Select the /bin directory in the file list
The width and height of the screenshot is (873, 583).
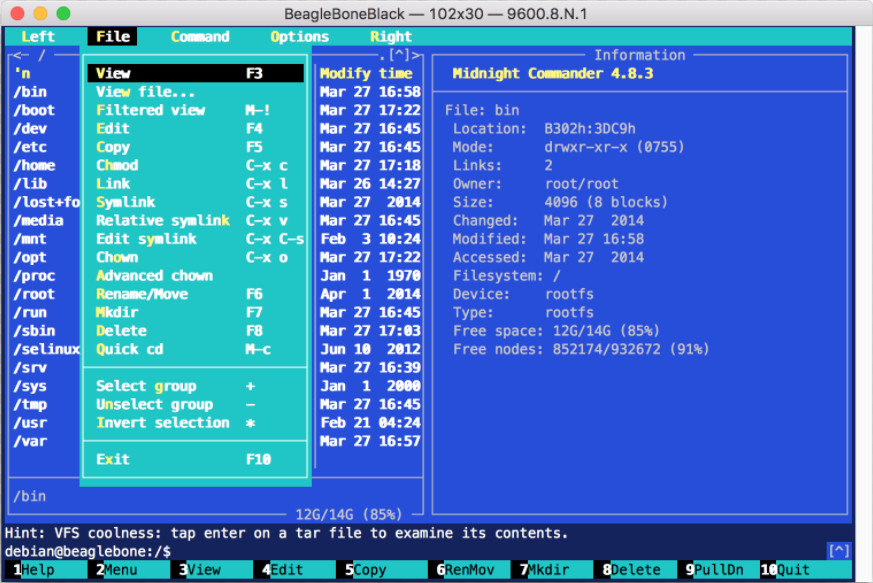point(31,91)
